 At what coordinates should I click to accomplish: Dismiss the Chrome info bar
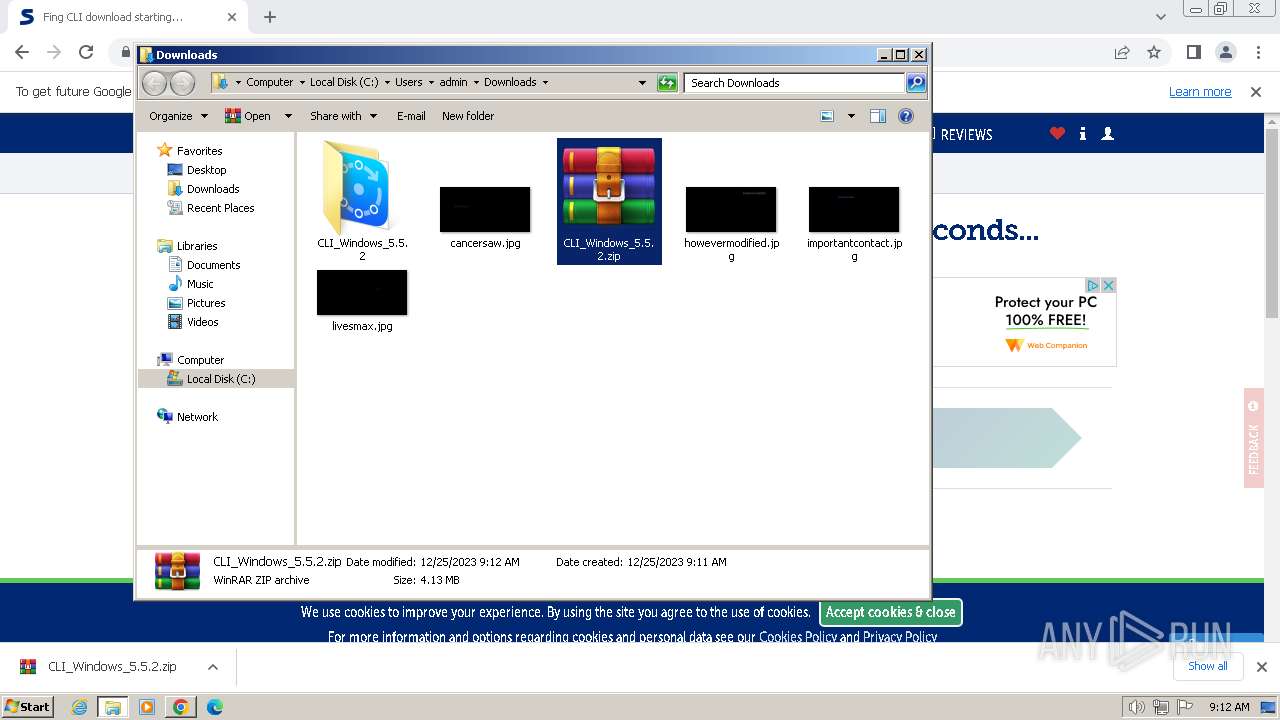[x=1256, y=91]
